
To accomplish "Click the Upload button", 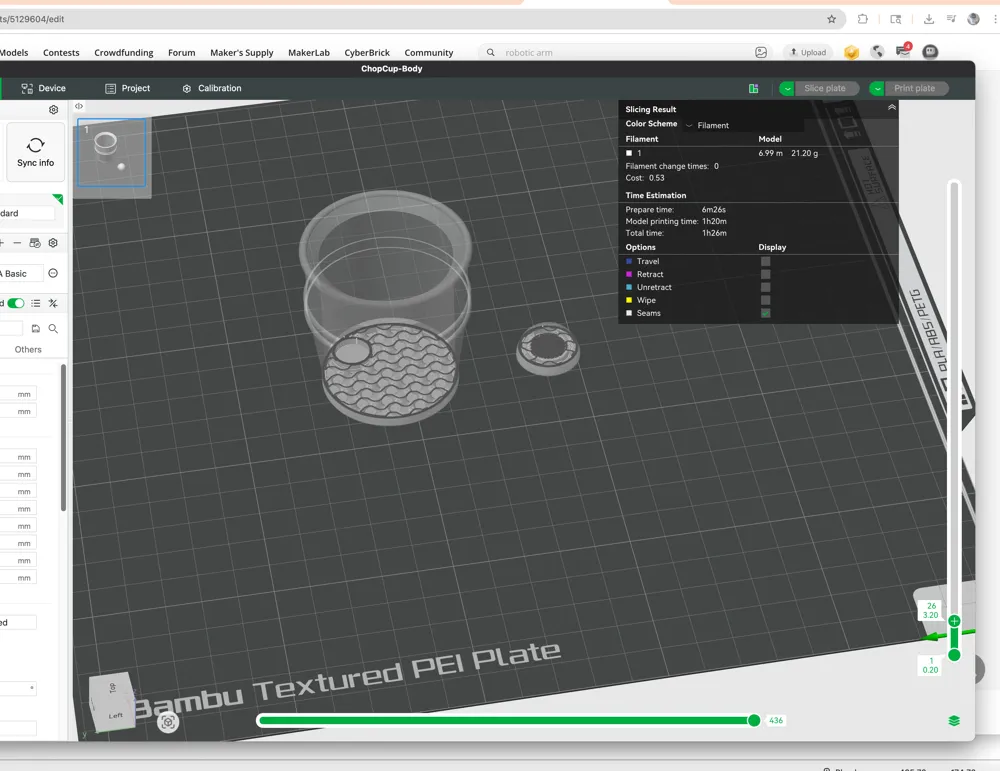I will click(808, 52).
